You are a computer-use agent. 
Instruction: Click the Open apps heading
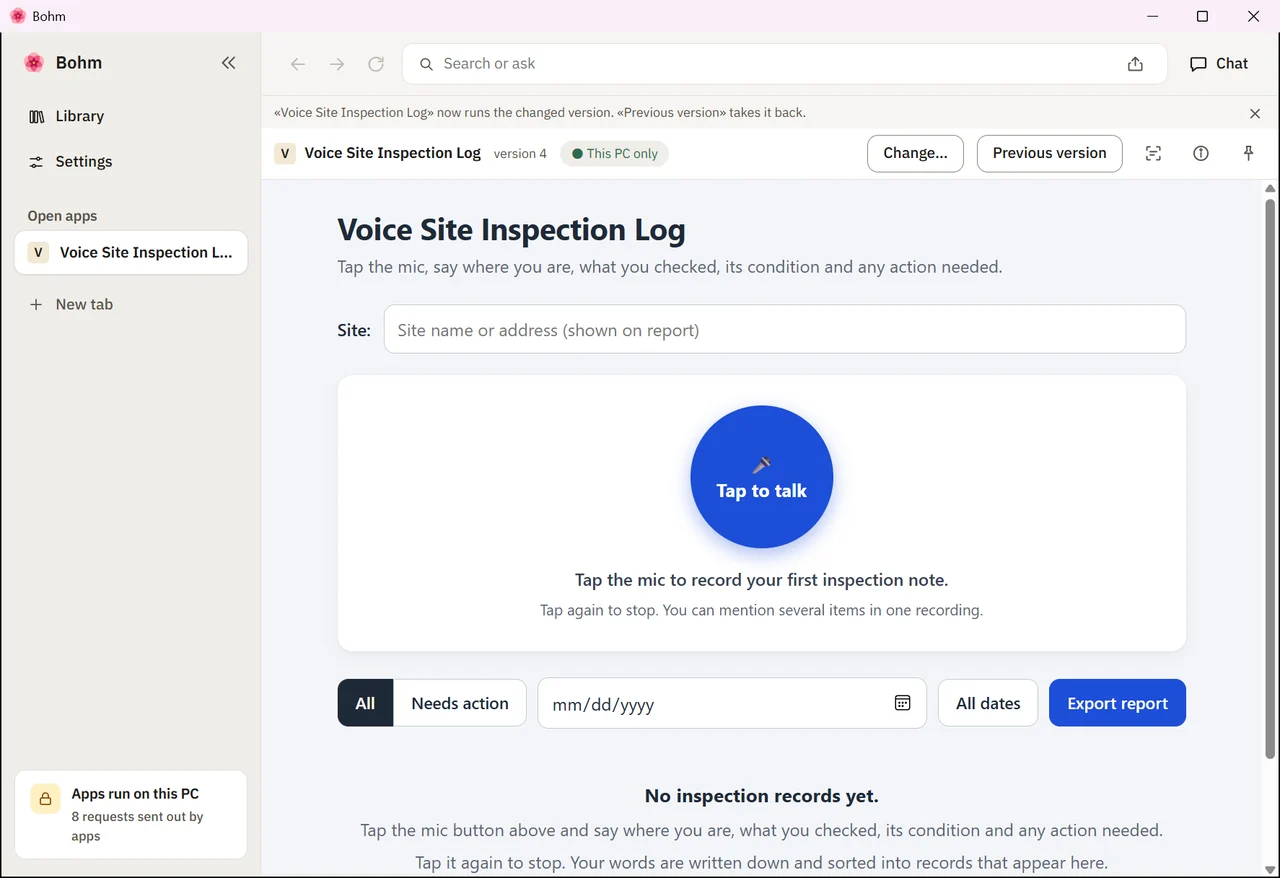coord(62,216)
